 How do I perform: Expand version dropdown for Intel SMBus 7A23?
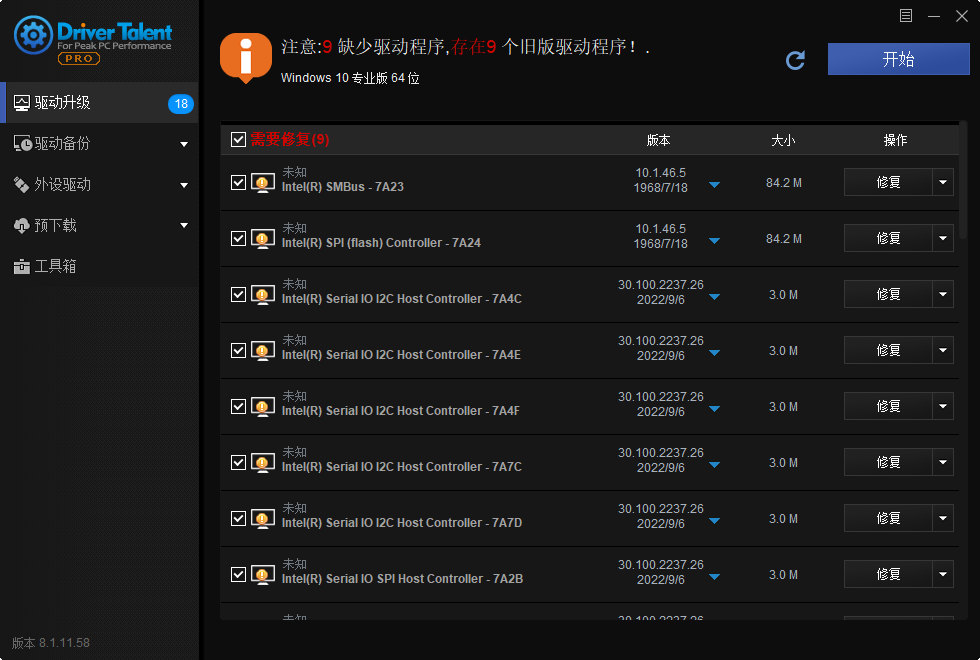click(714, 185)
